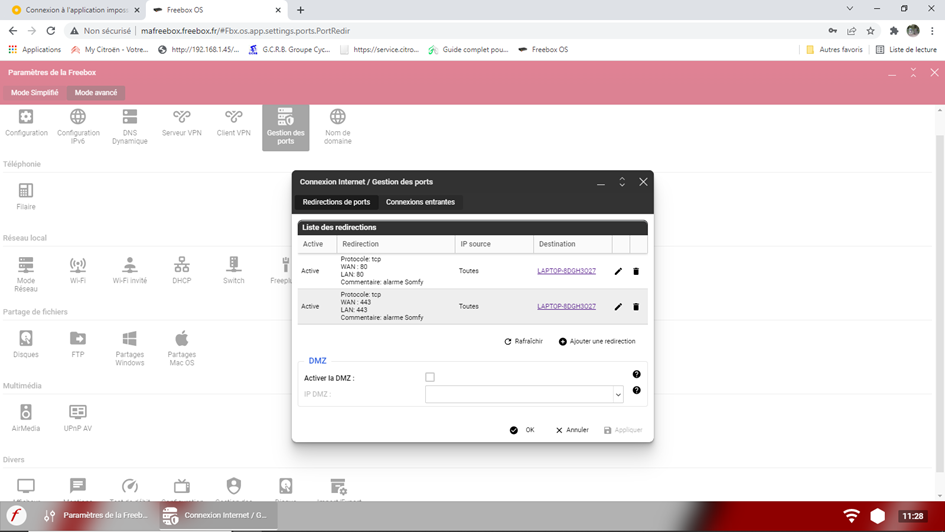Open the Chrome extensions puzzle icon

pyautogui.click(x=894, y=31)
